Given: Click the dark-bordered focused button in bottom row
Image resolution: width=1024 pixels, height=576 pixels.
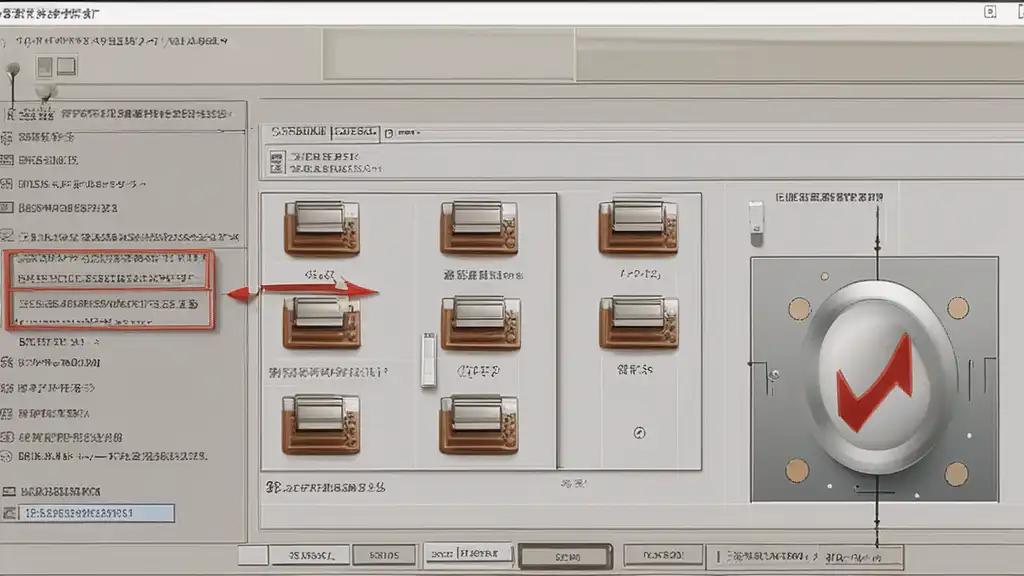Looking at the screenshot, I should [x=566, y=556].
